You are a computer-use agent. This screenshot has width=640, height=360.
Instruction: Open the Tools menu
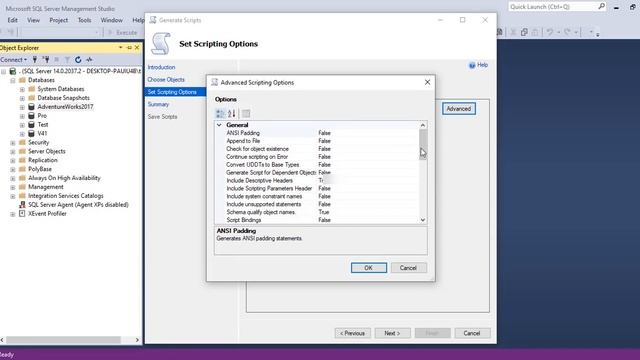[84, 20]
